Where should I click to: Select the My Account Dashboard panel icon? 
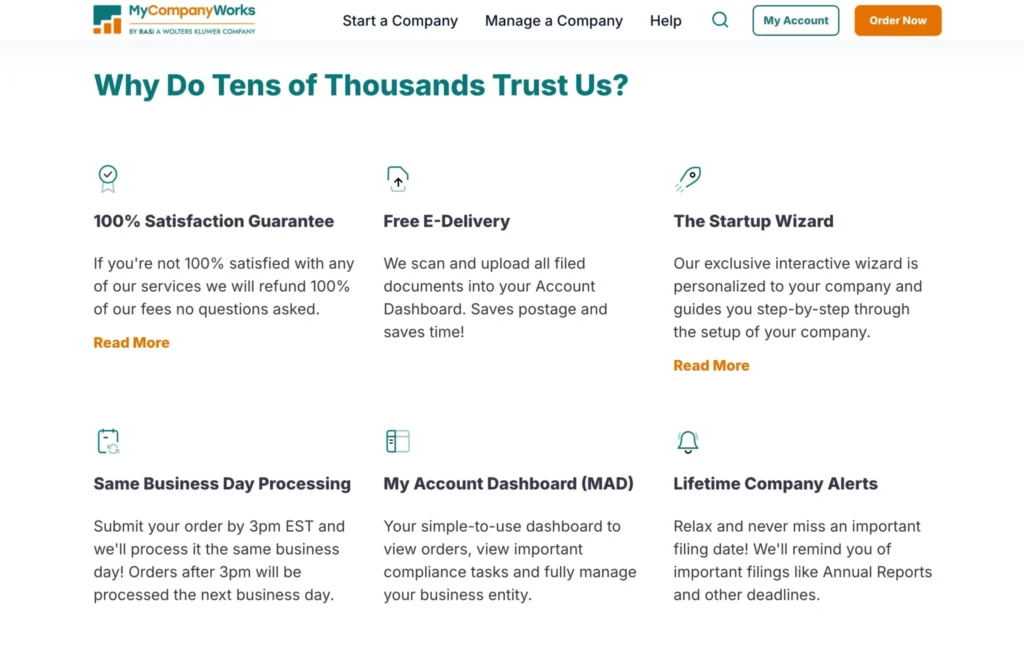[397, 440]
